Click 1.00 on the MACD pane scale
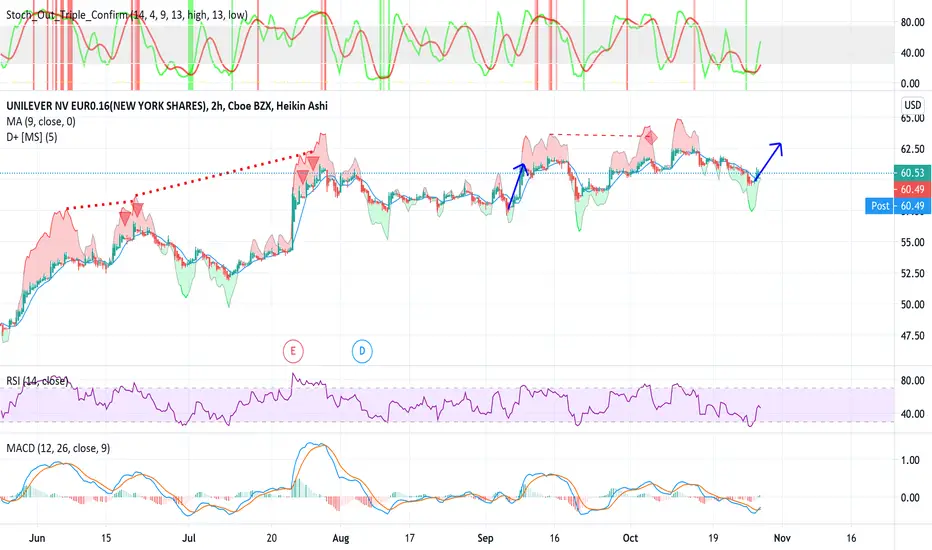Viewport: 932px width, 550px height. (x=910, y=460)
